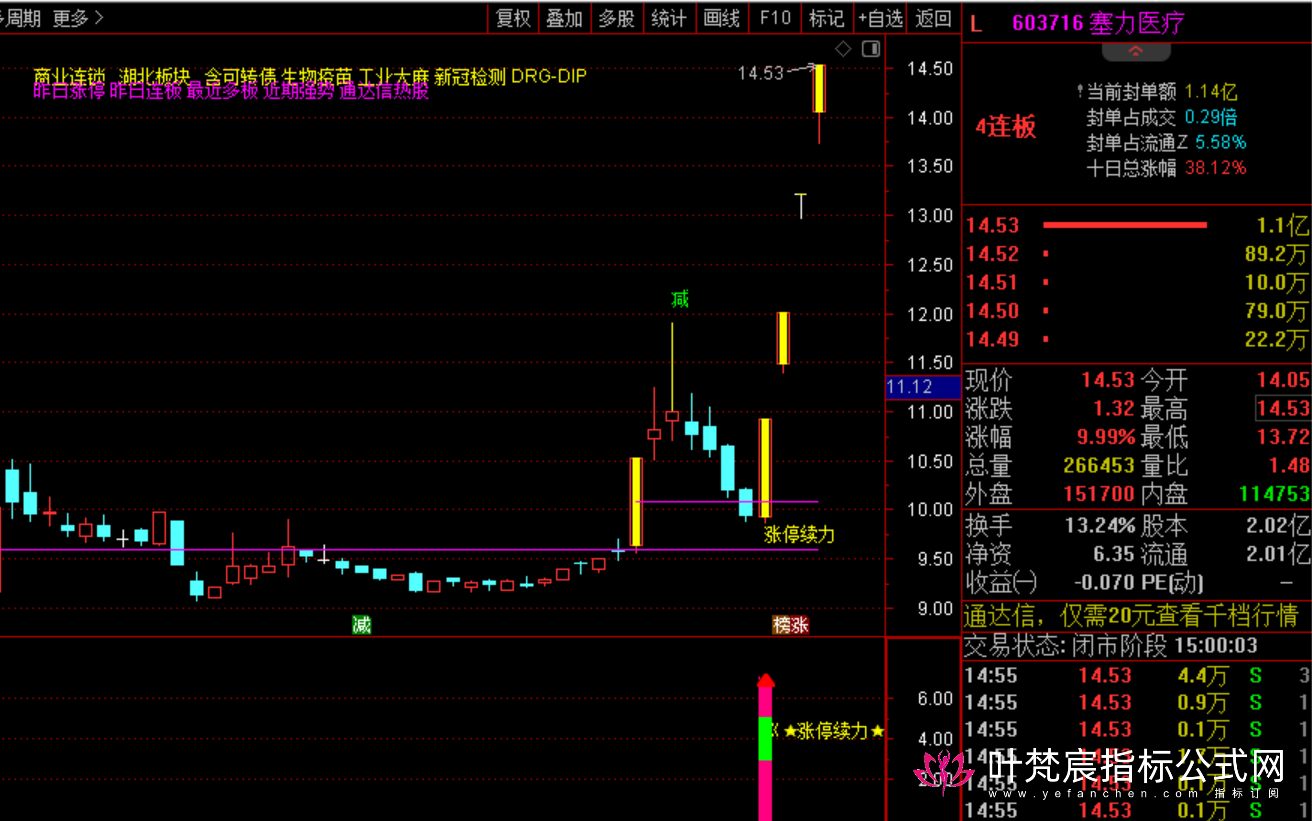Click the 内盘 114753 value
Viewport: 1313px width, 821px height.
coord(1274,494)
